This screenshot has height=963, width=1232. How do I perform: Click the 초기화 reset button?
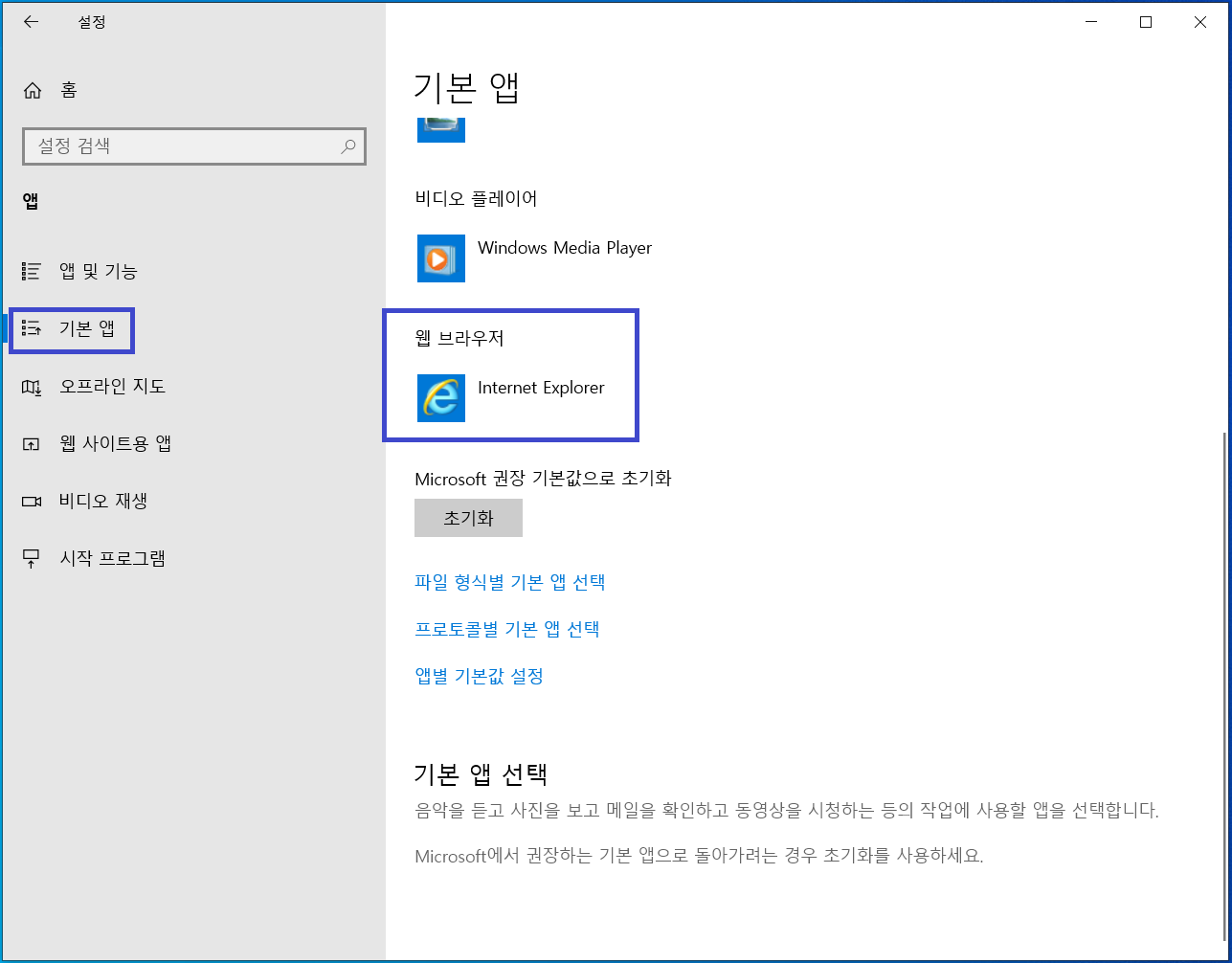(x=468, y=518)
